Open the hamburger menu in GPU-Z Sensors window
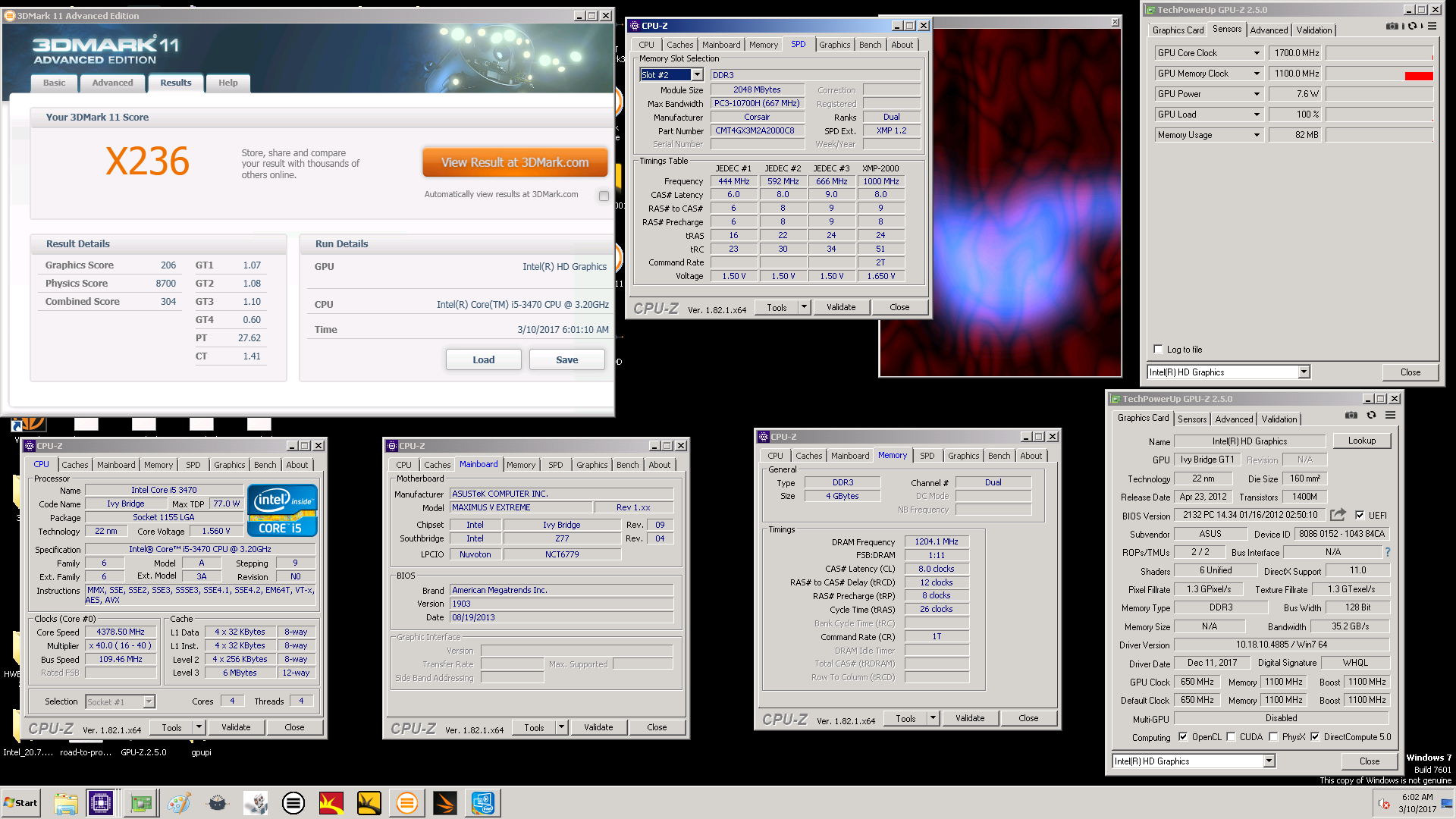Screen dimensions: 1456x819 click(x=1432, y=27)
